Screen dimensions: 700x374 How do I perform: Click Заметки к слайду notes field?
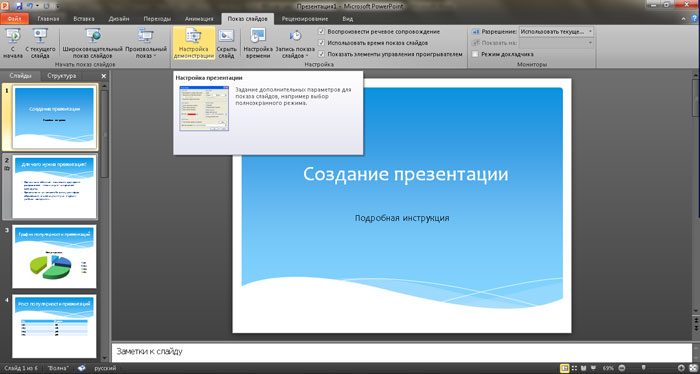tap(401, 352)
